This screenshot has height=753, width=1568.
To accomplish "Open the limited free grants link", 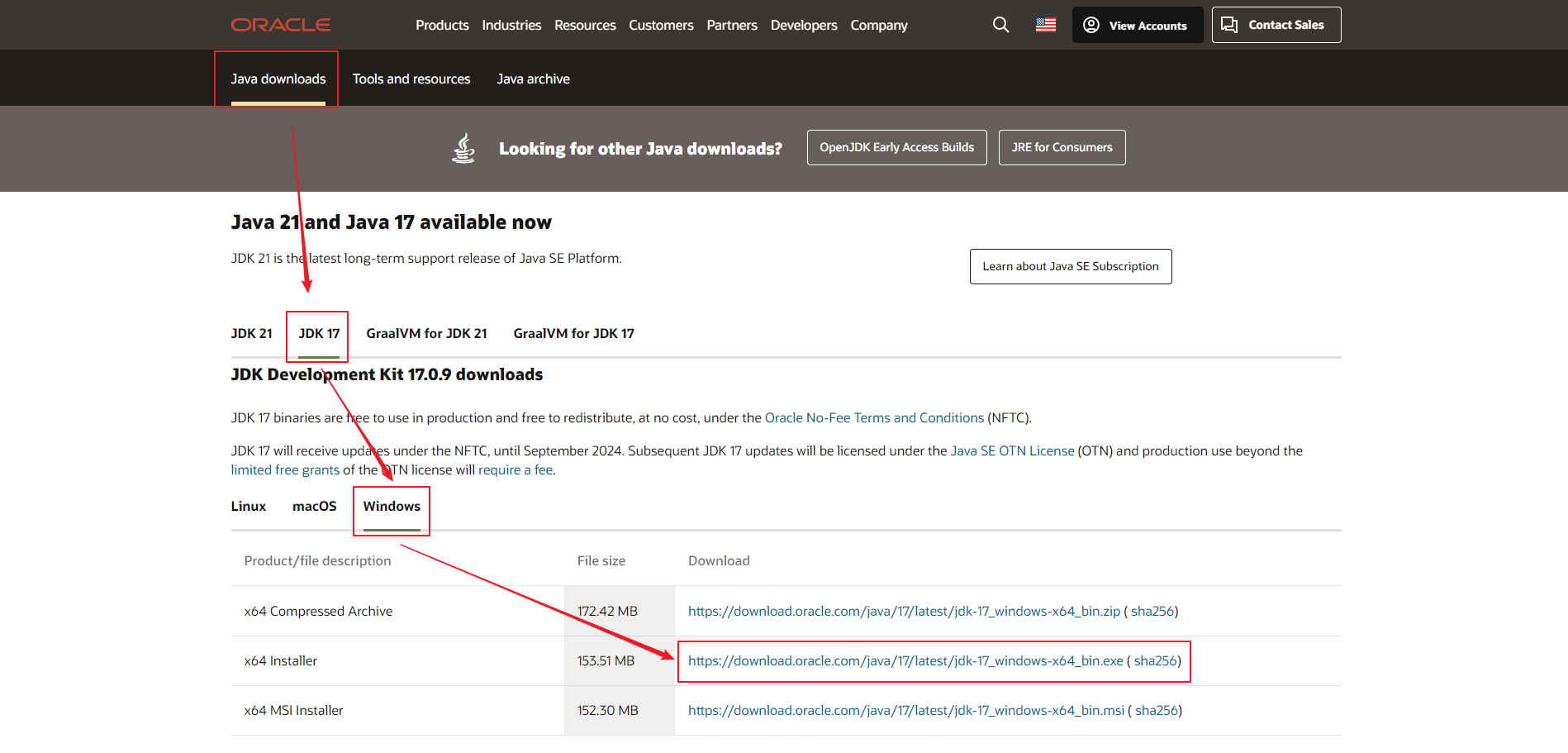I will (x=285, y=469).
